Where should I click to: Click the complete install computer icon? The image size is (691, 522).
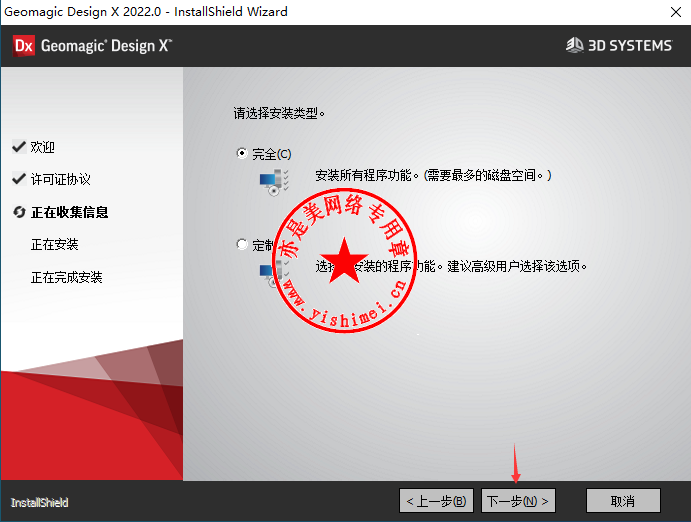click(274, 182)
